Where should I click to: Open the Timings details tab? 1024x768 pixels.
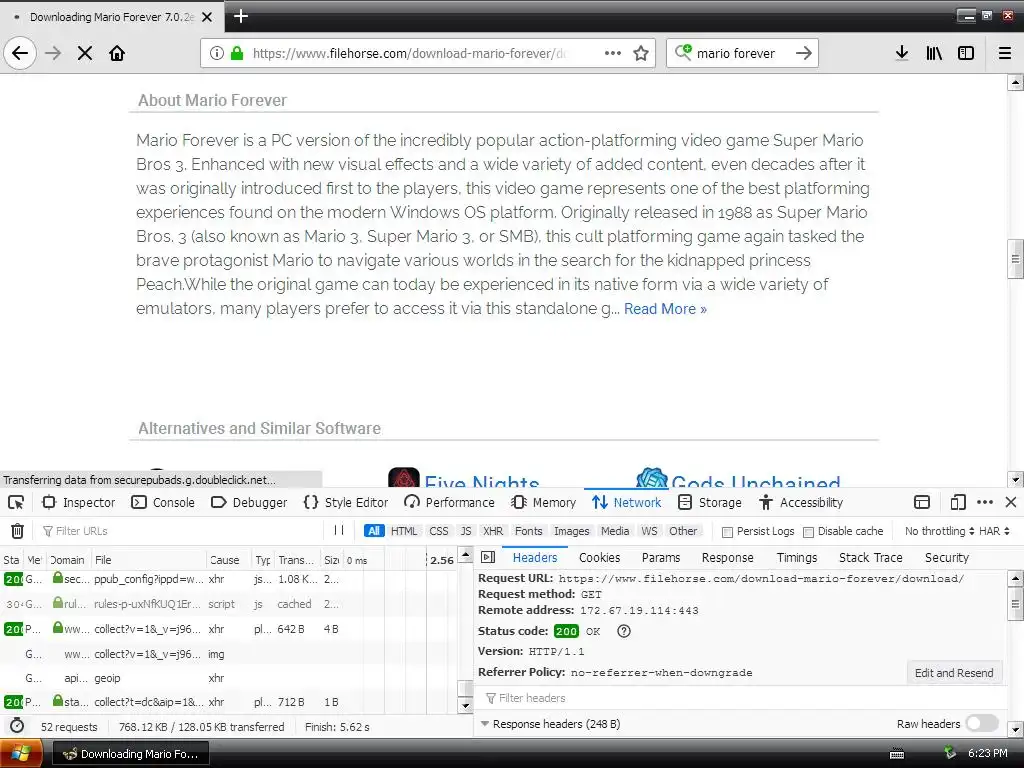[x=797, y=557]
